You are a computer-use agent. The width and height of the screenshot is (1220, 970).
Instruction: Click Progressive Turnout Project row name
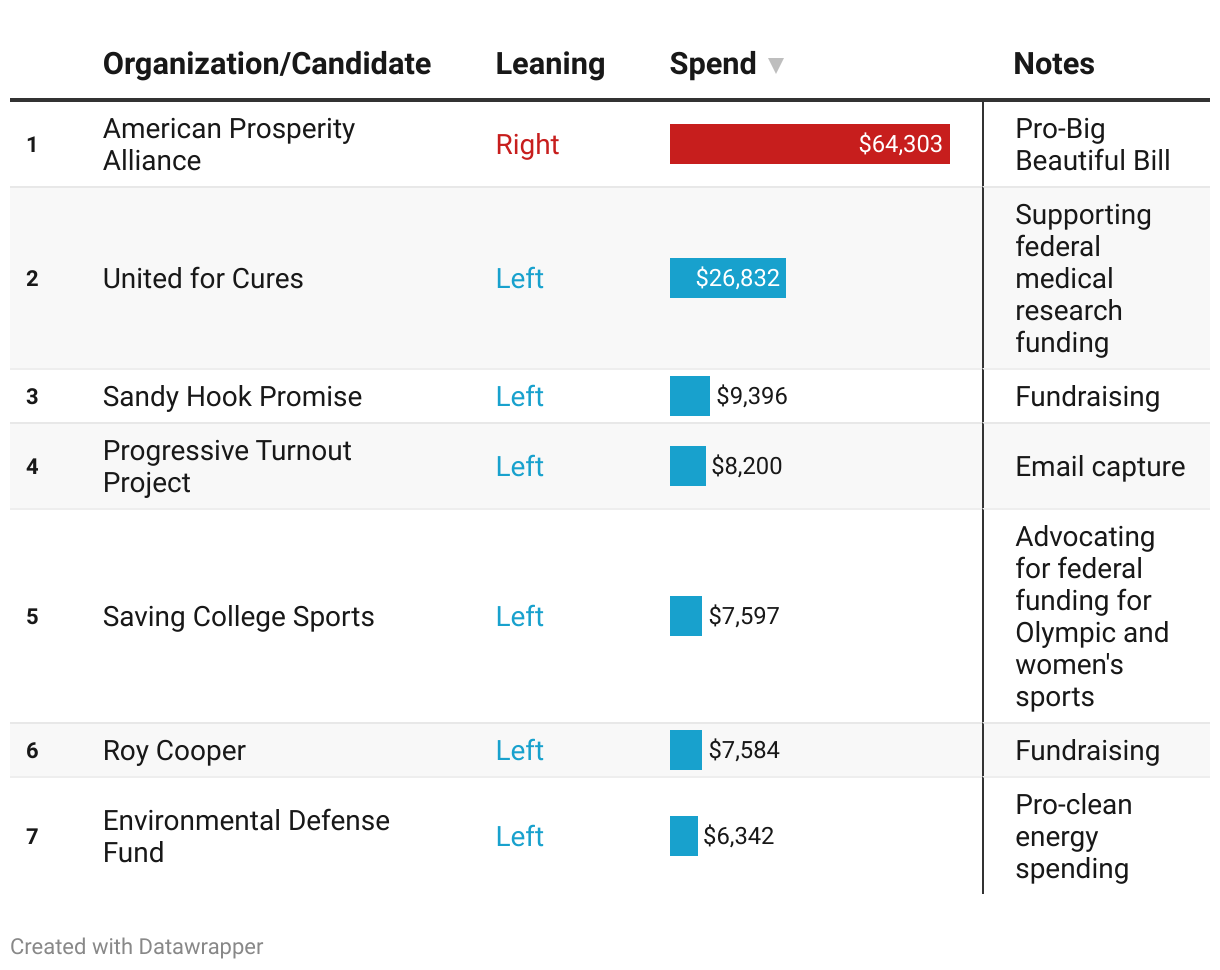227,466
